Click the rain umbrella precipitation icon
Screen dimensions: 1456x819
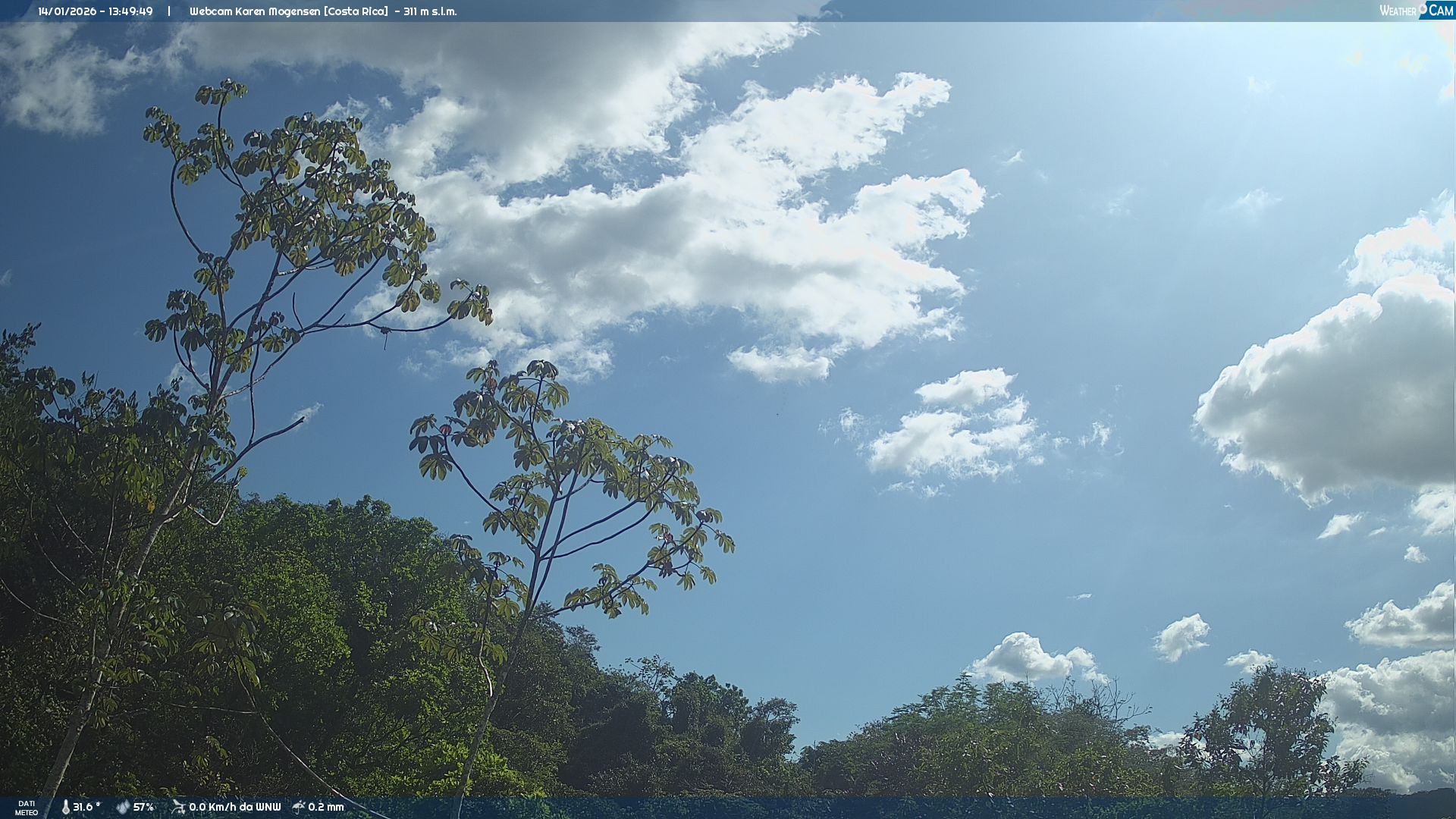[299, 807]
